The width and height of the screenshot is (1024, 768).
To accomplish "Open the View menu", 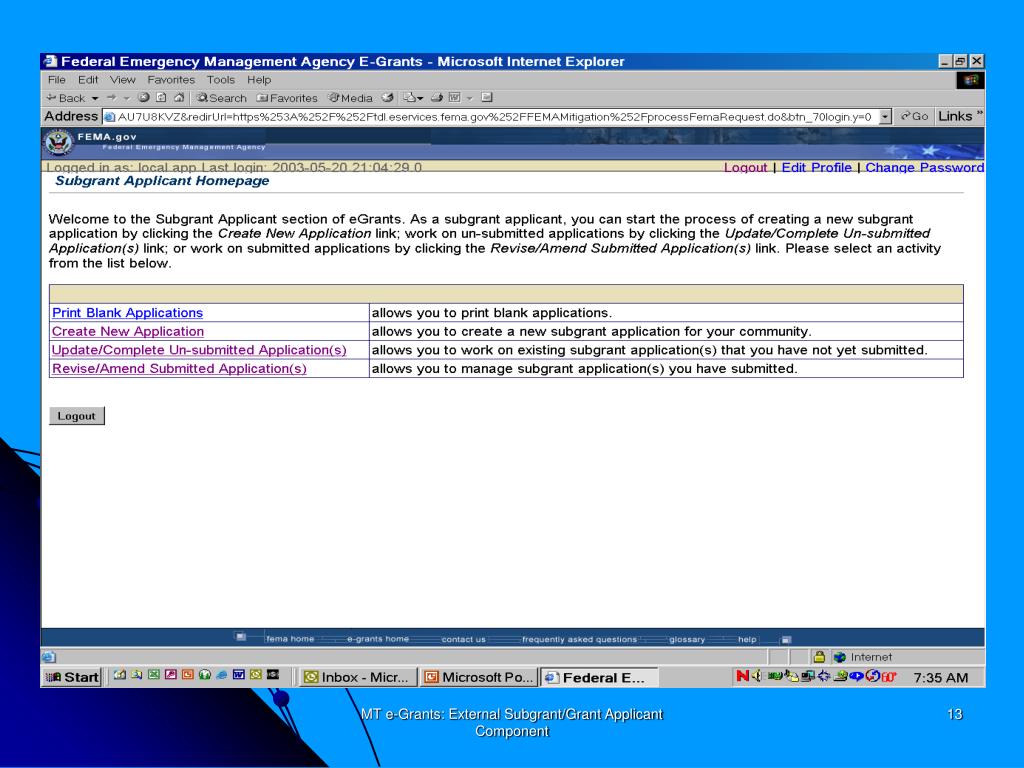I will [x=122, y=80].
